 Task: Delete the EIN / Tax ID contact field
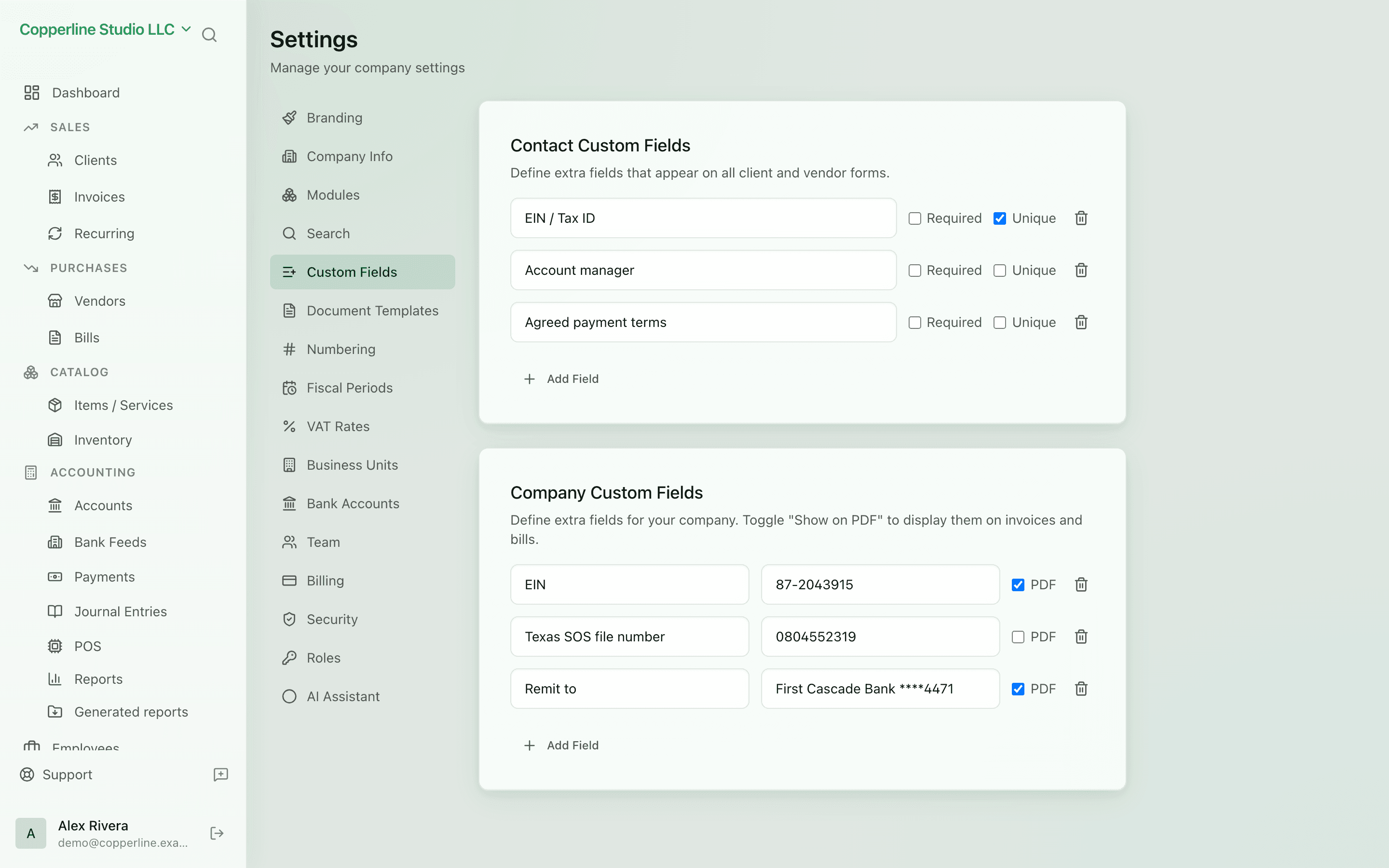[1081, 218]
